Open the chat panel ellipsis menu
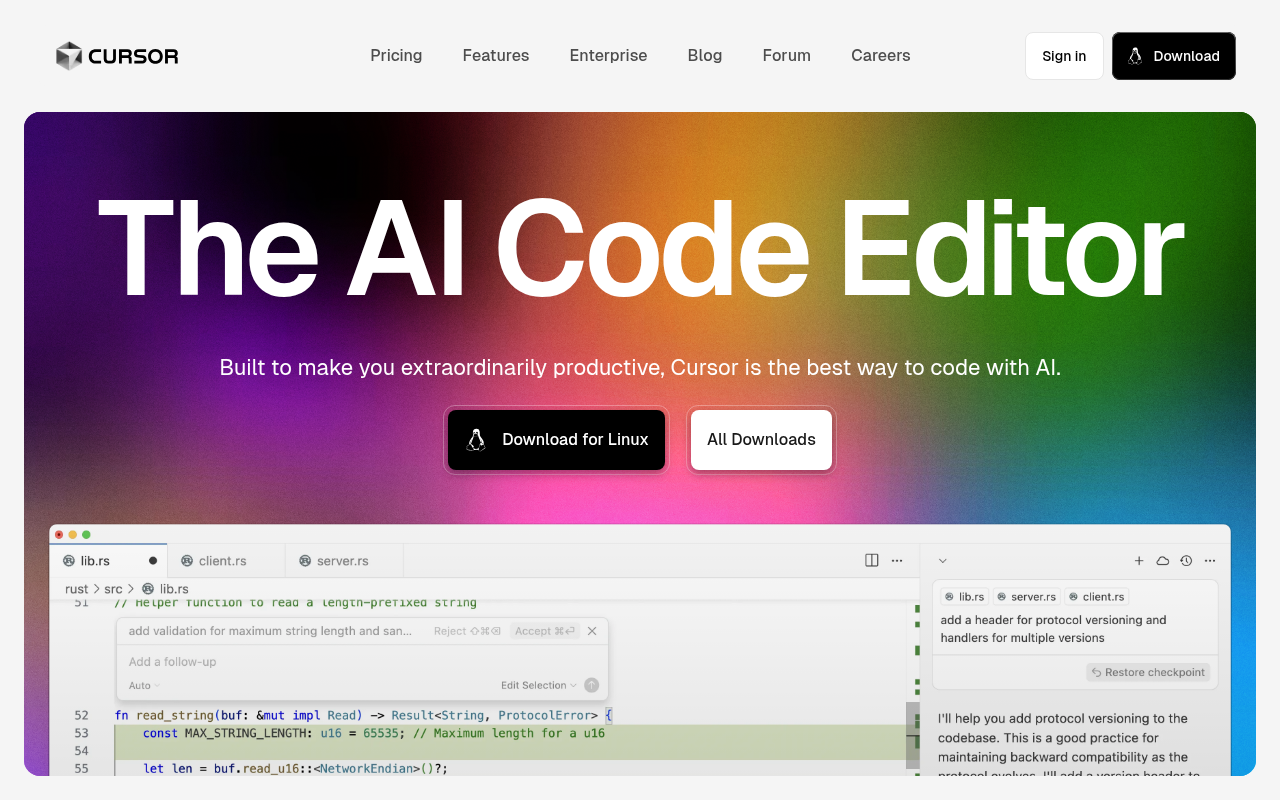 click(1210, 561)
